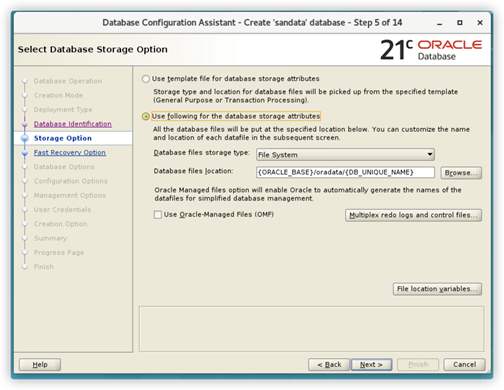Screen dimensions: 504x390
Task: Click the Oracle 21c Database logo
Action: (431, 50)
